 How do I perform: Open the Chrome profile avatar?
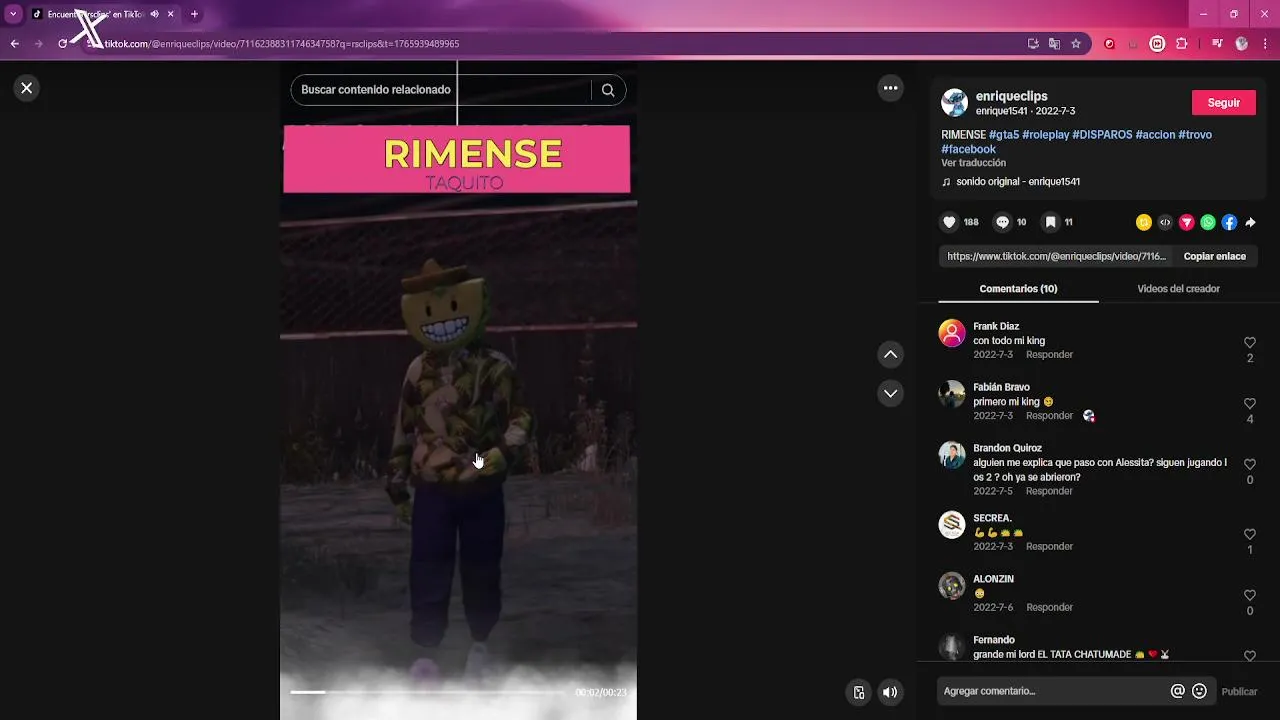(x=1242, y=44)
